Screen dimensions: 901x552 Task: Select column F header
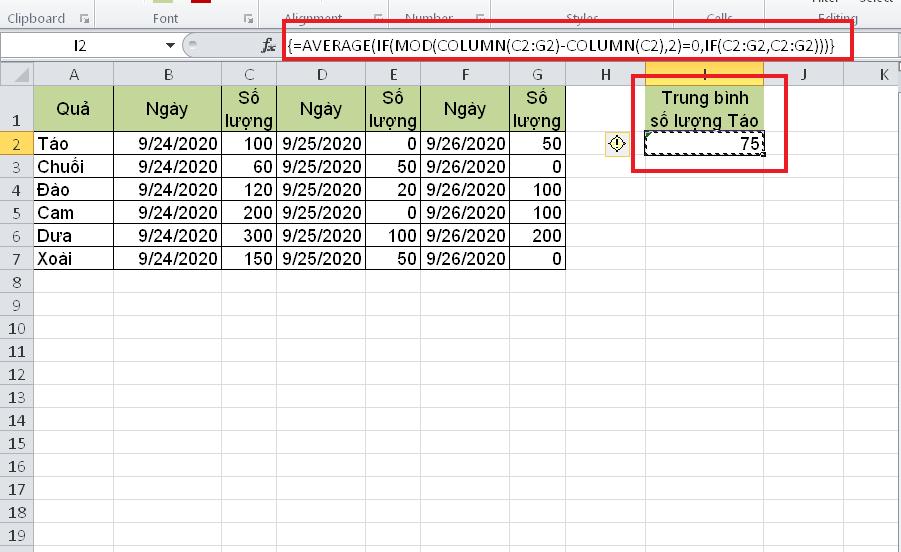(465, 74)
